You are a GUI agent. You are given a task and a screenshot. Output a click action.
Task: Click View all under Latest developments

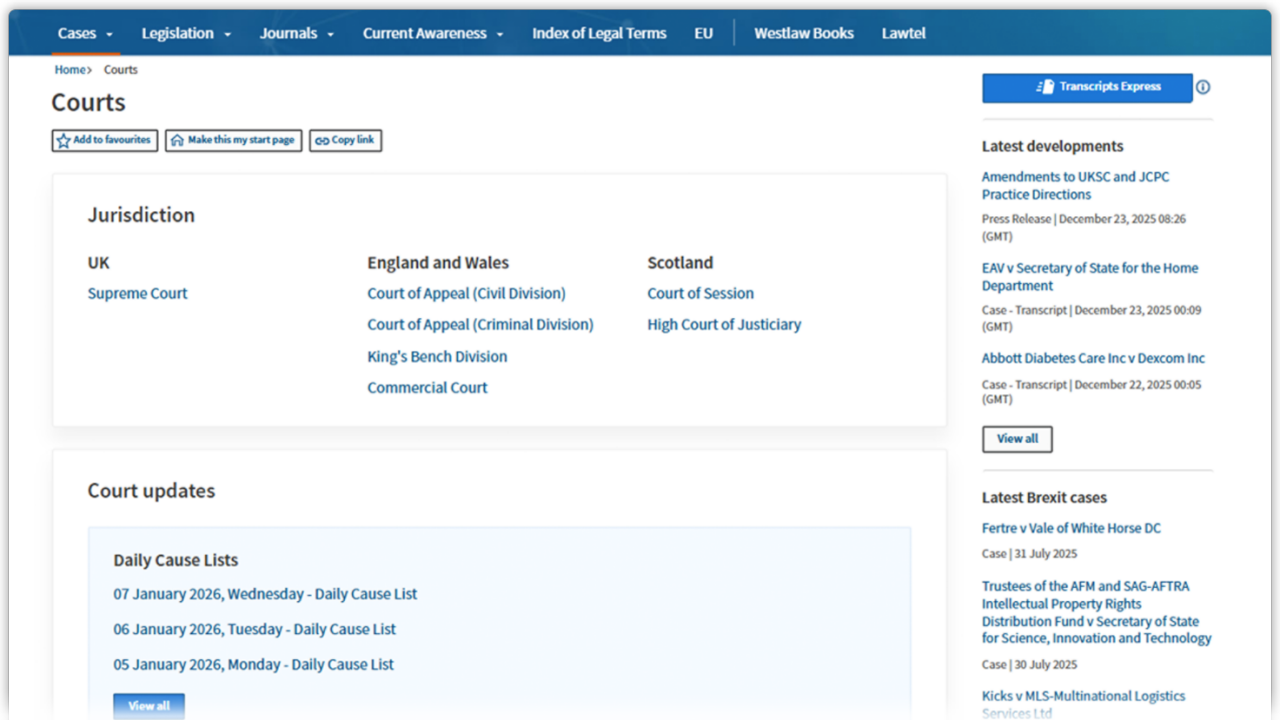[1017, 438]
